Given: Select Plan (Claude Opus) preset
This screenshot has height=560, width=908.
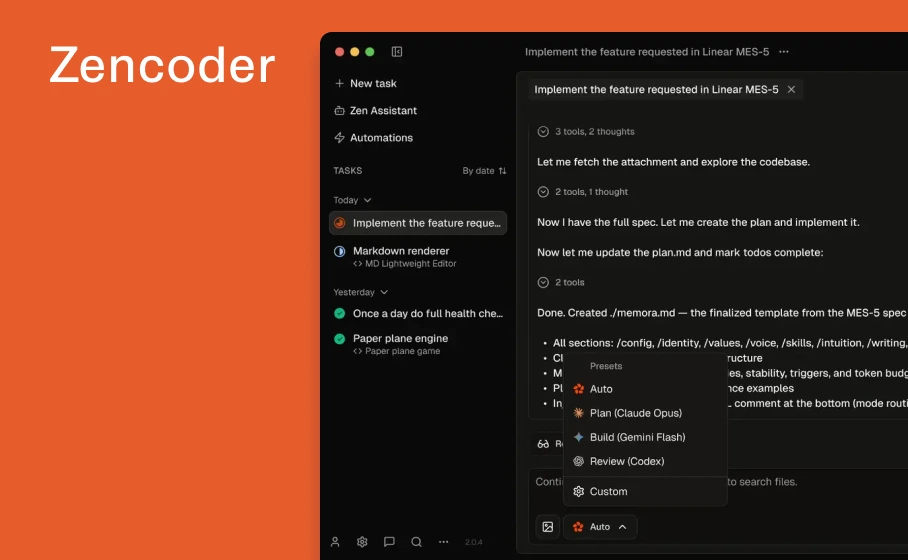Looking at the screenshot, I should click(x=645, y=413).
